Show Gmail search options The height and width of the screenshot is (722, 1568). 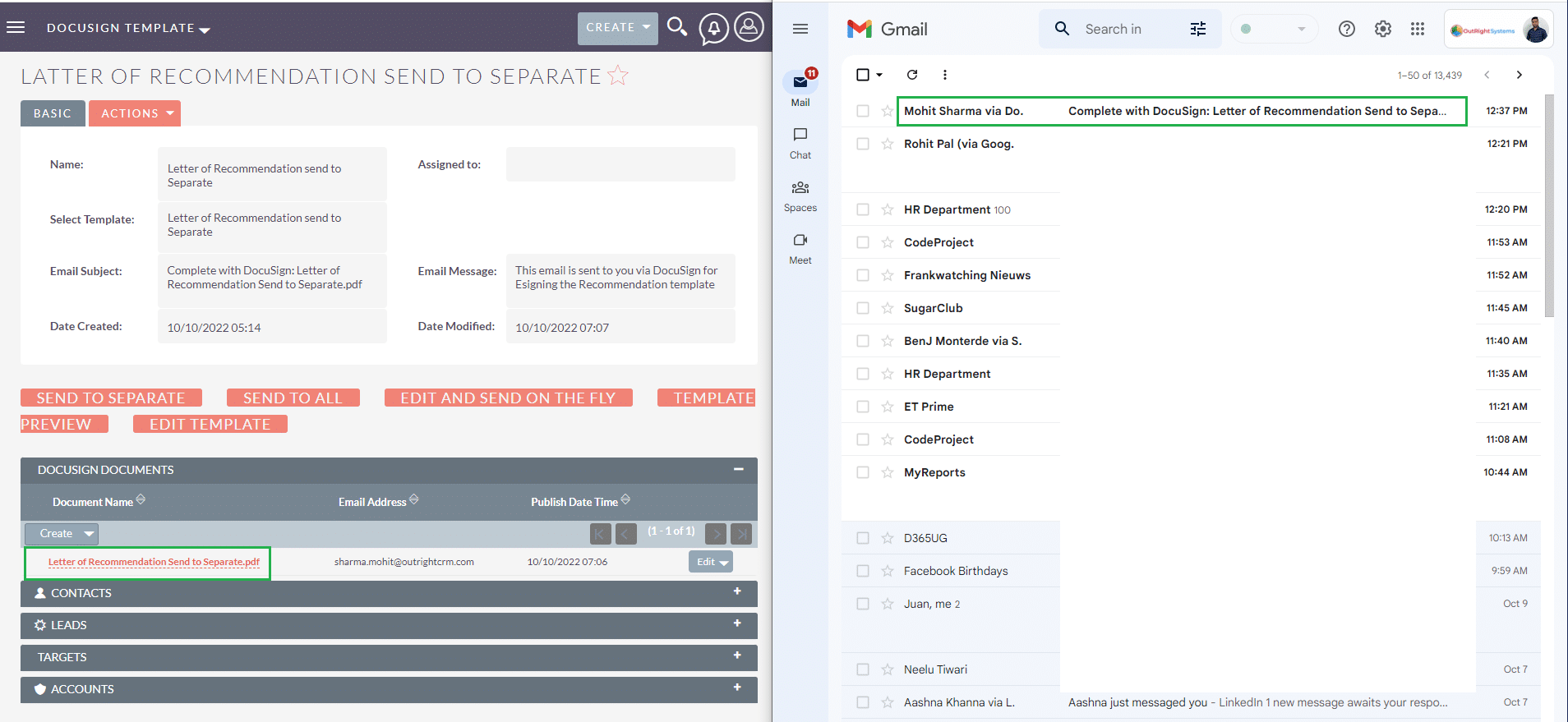[1198, 29]
